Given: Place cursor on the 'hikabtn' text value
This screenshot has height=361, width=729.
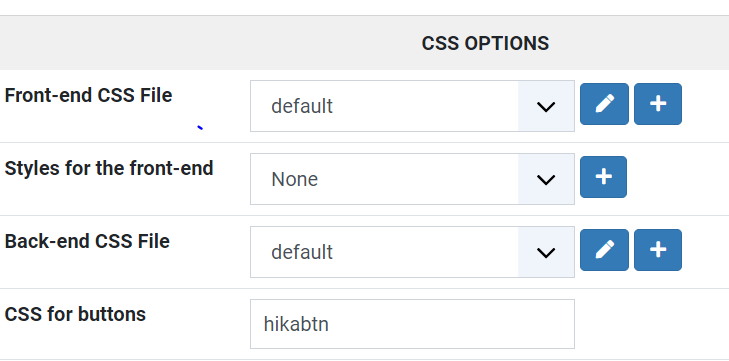Looking at the screenshot, I should (x=296, y=324).
